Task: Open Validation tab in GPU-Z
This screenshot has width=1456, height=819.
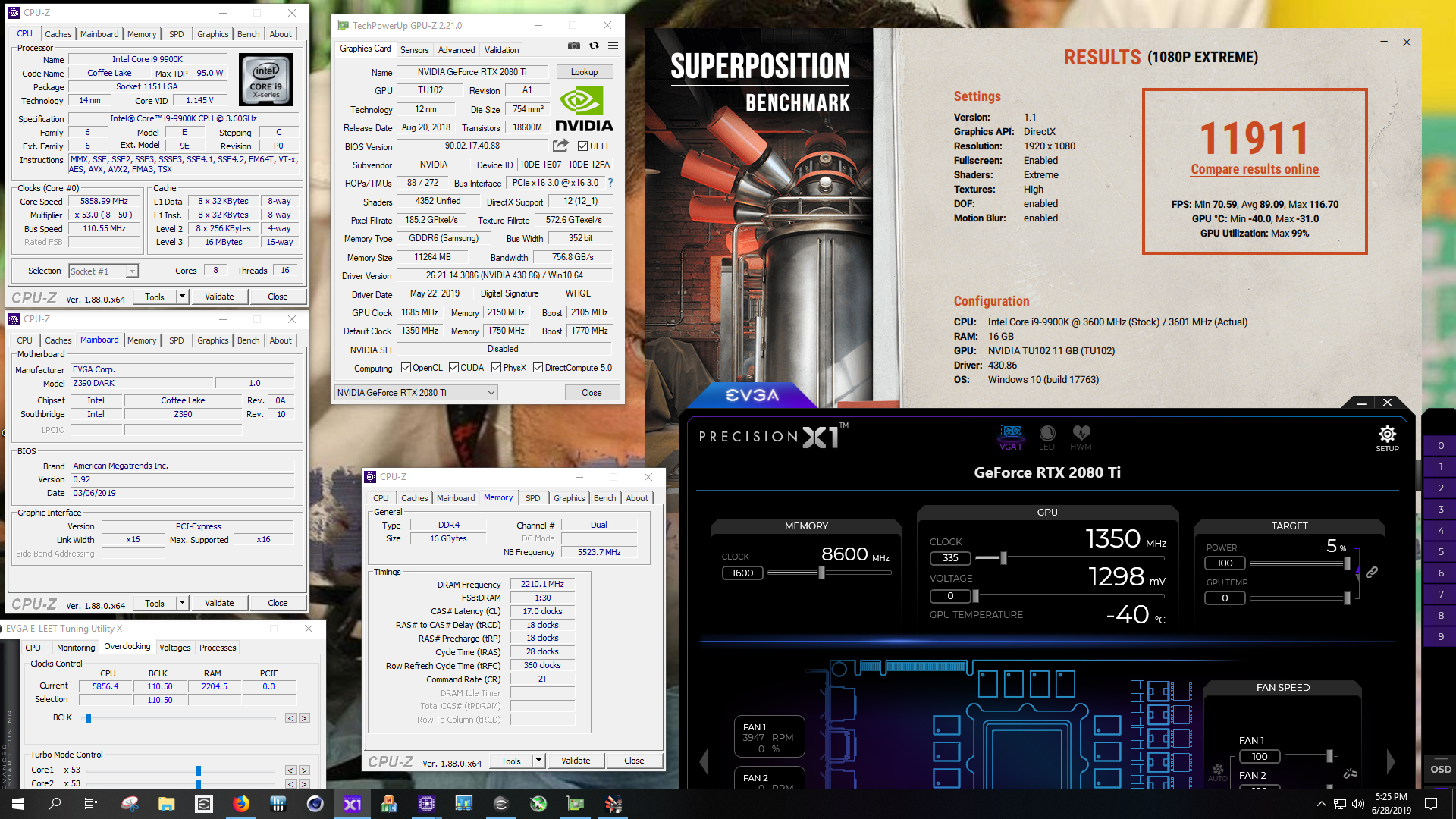Action: [501, 50]
